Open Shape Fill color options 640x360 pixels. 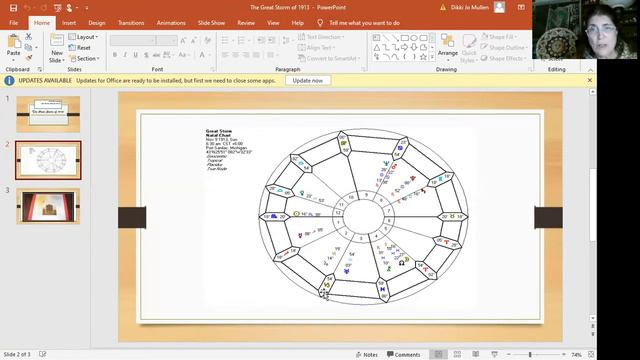coord(499,37)
